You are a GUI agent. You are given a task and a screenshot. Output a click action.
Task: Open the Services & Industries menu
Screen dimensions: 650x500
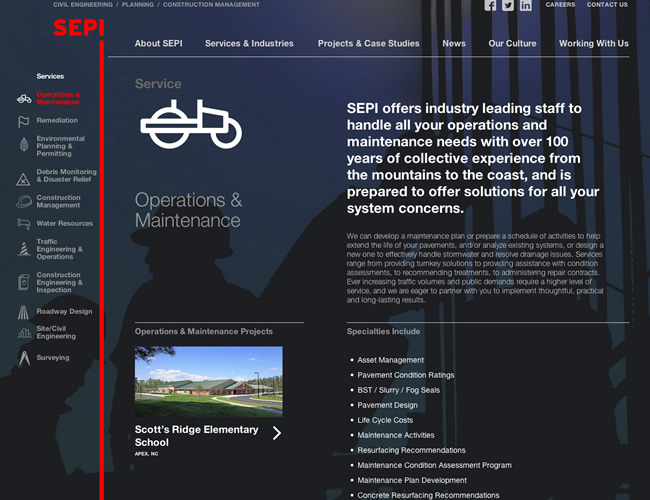pos(249,44)
